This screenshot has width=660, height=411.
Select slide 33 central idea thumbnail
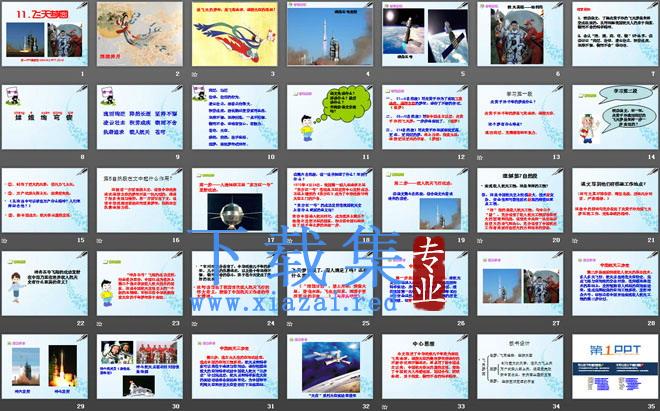coord(425,366)
